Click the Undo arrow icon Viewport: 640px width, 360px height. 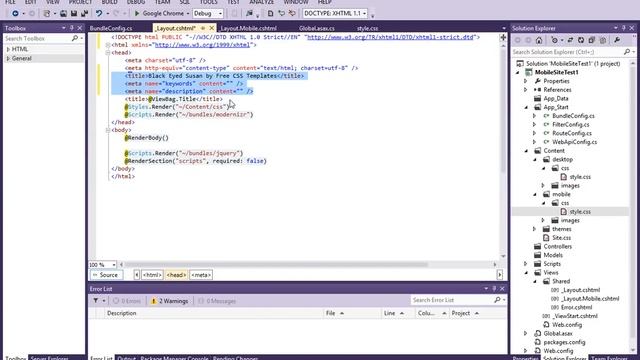click(99, 13)
